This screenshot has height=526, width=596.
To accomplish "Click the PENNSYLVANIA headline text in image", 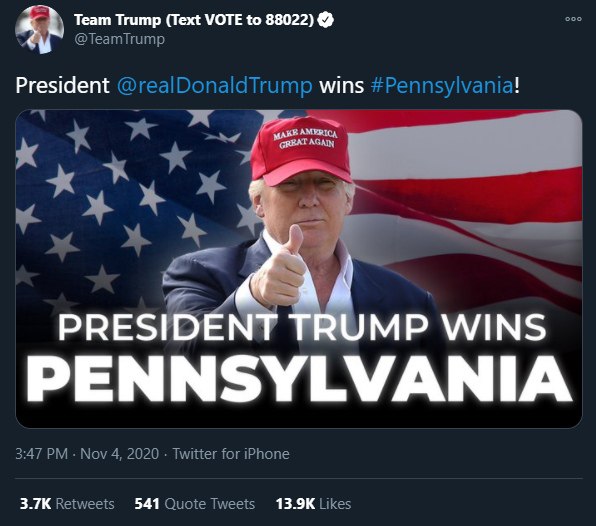I will click(299, 380).
